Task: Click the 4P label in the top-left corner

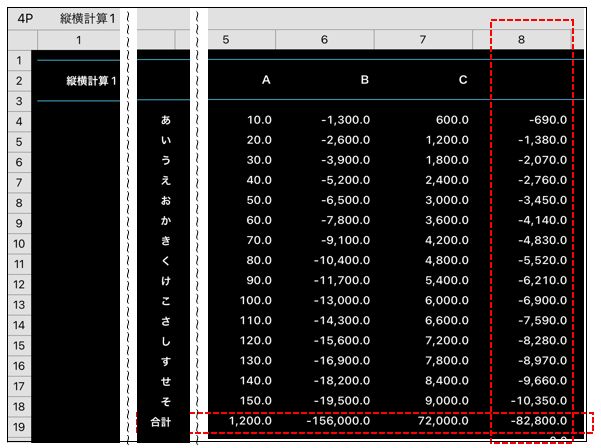Action: (26, 19)
